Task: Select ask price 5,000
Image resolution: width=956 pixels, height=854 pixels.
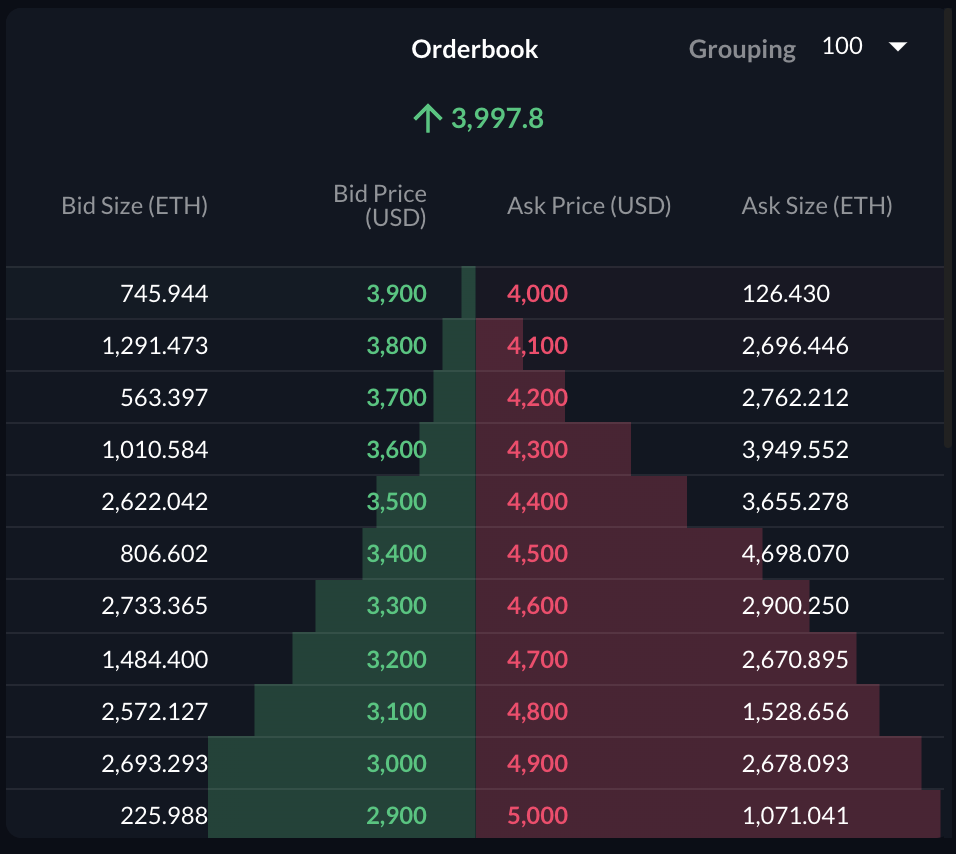Action: coord(537,815)
